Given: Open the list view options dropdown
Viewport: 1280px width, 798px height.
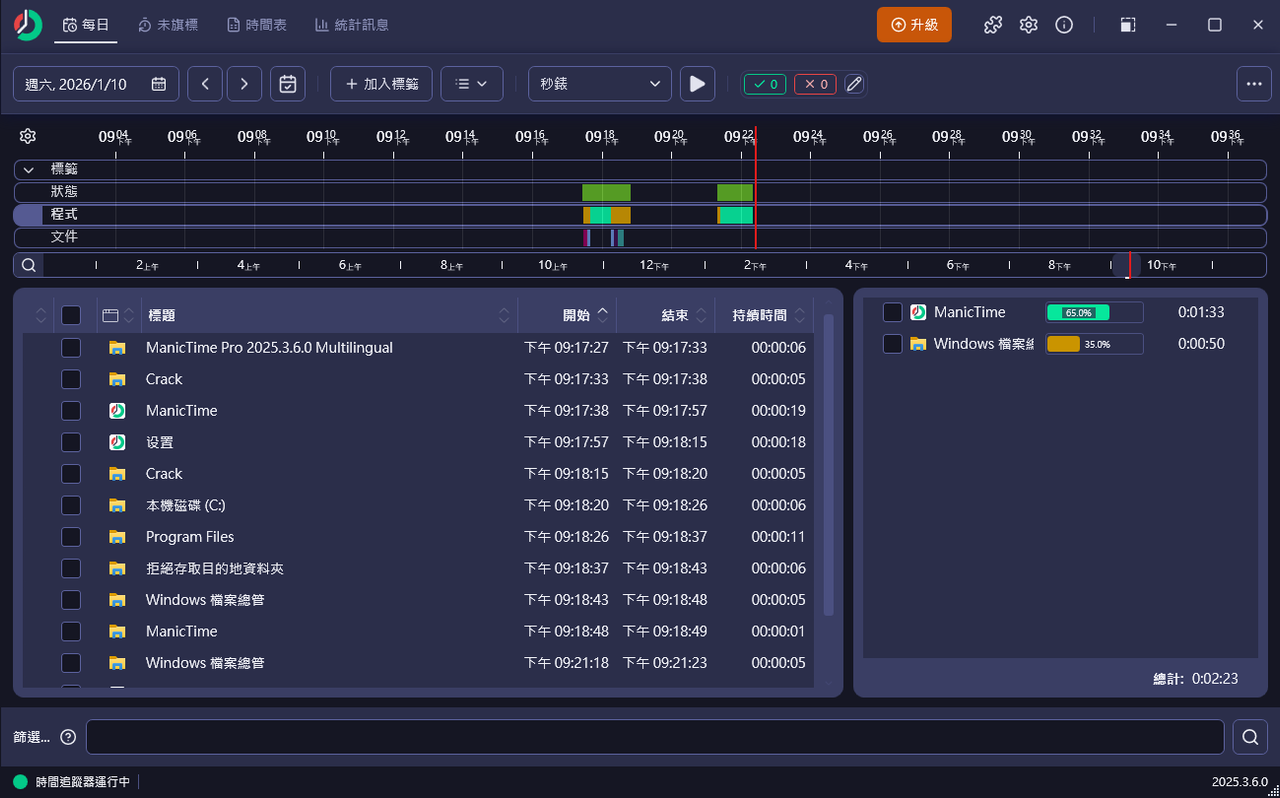Looking at the screenshot, I should coord(472,84).
